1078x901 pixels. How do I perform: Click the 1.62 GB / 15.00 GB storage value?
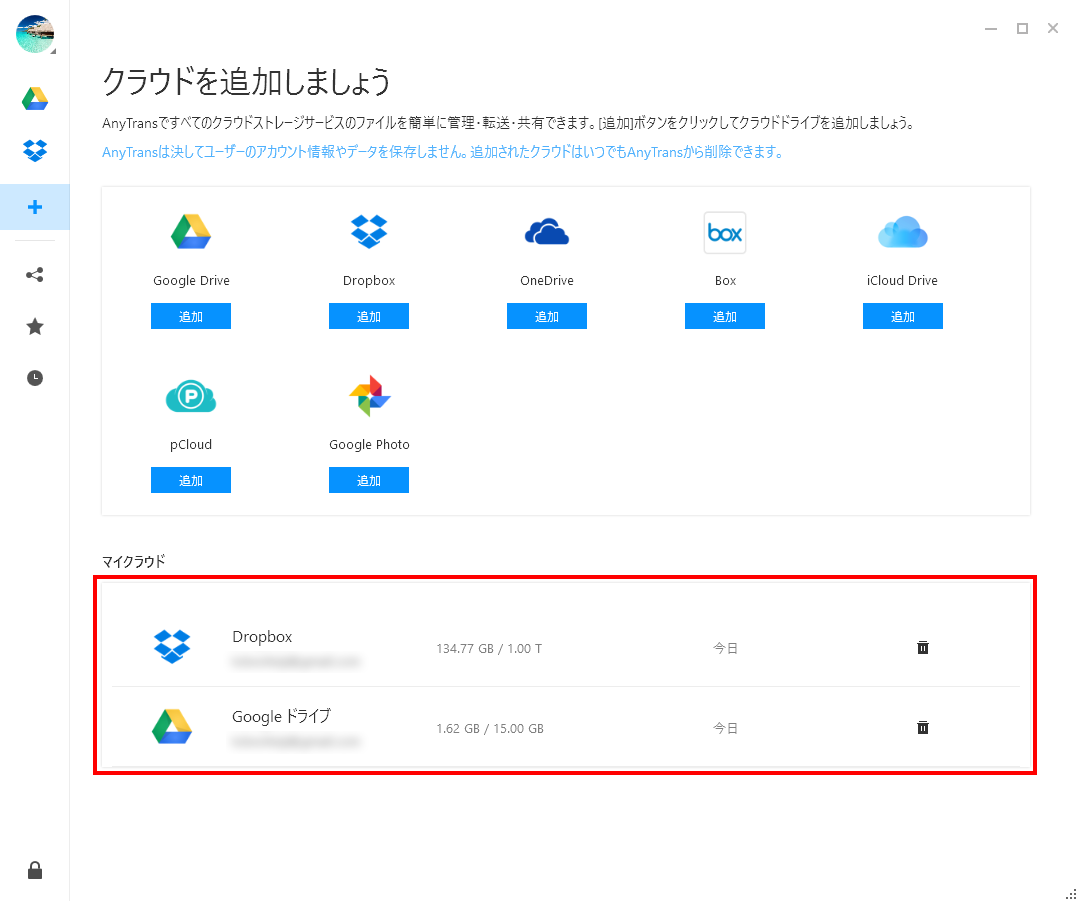[x=490, y=728]
